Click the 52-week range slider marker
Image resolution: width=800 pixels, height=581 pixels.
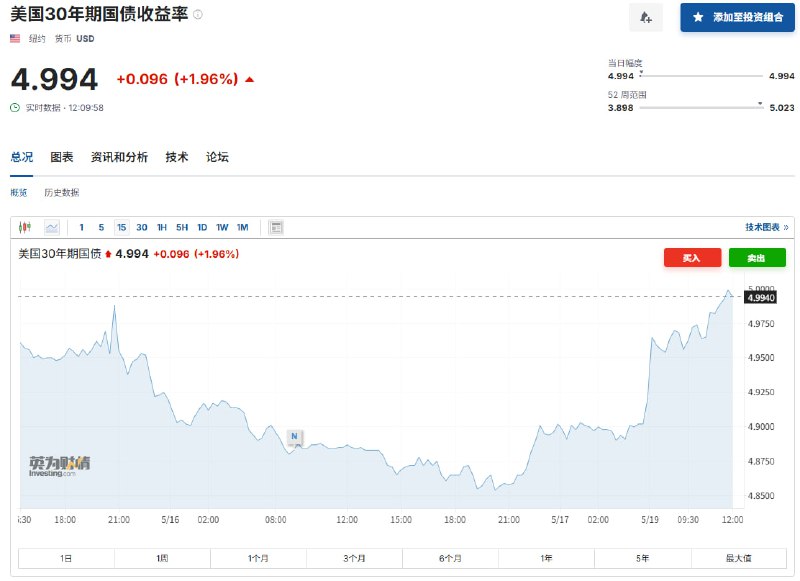(759, 103)
